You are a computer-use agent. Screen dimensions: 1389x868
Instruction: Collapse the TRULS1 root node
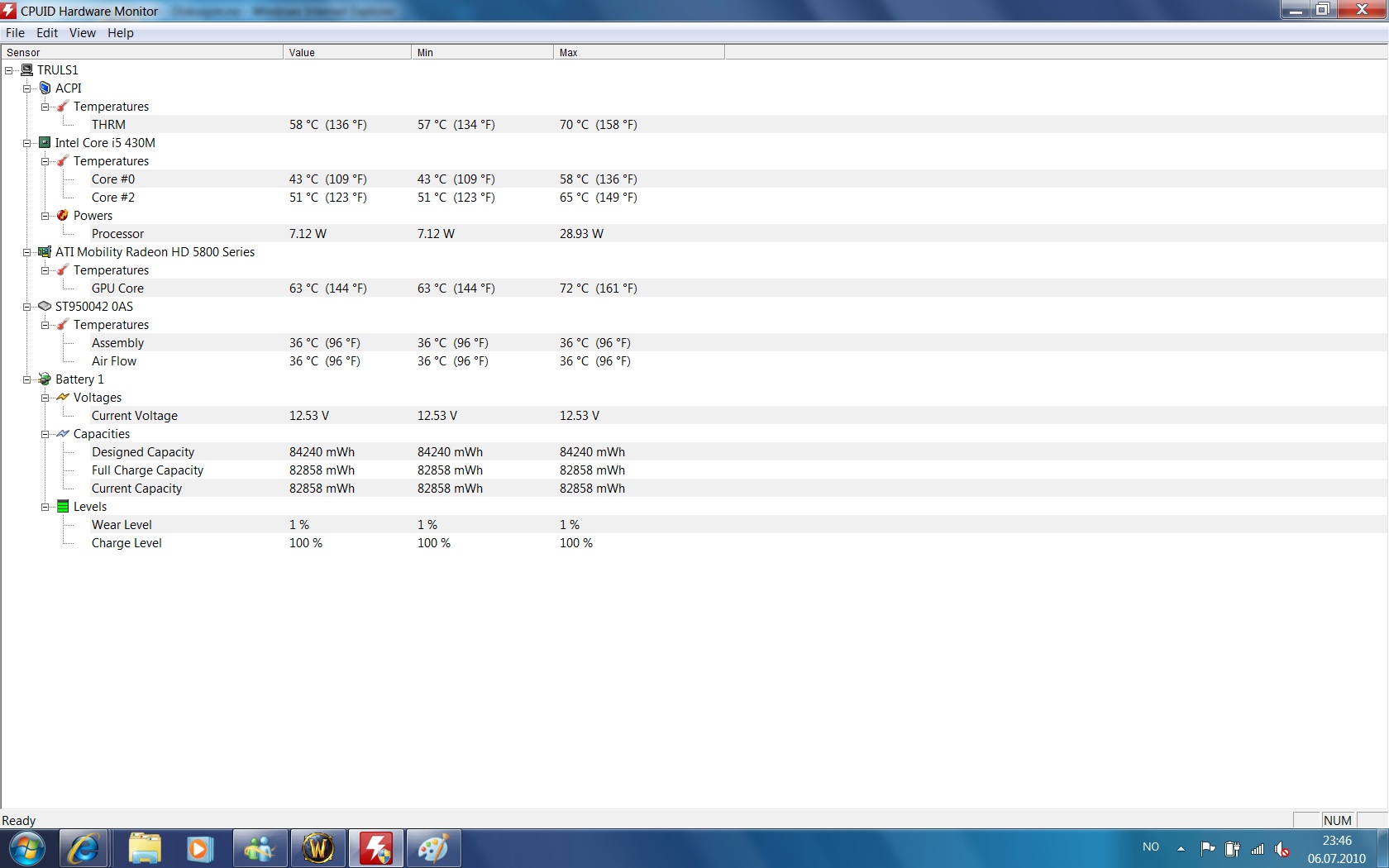tap(9, 70)
